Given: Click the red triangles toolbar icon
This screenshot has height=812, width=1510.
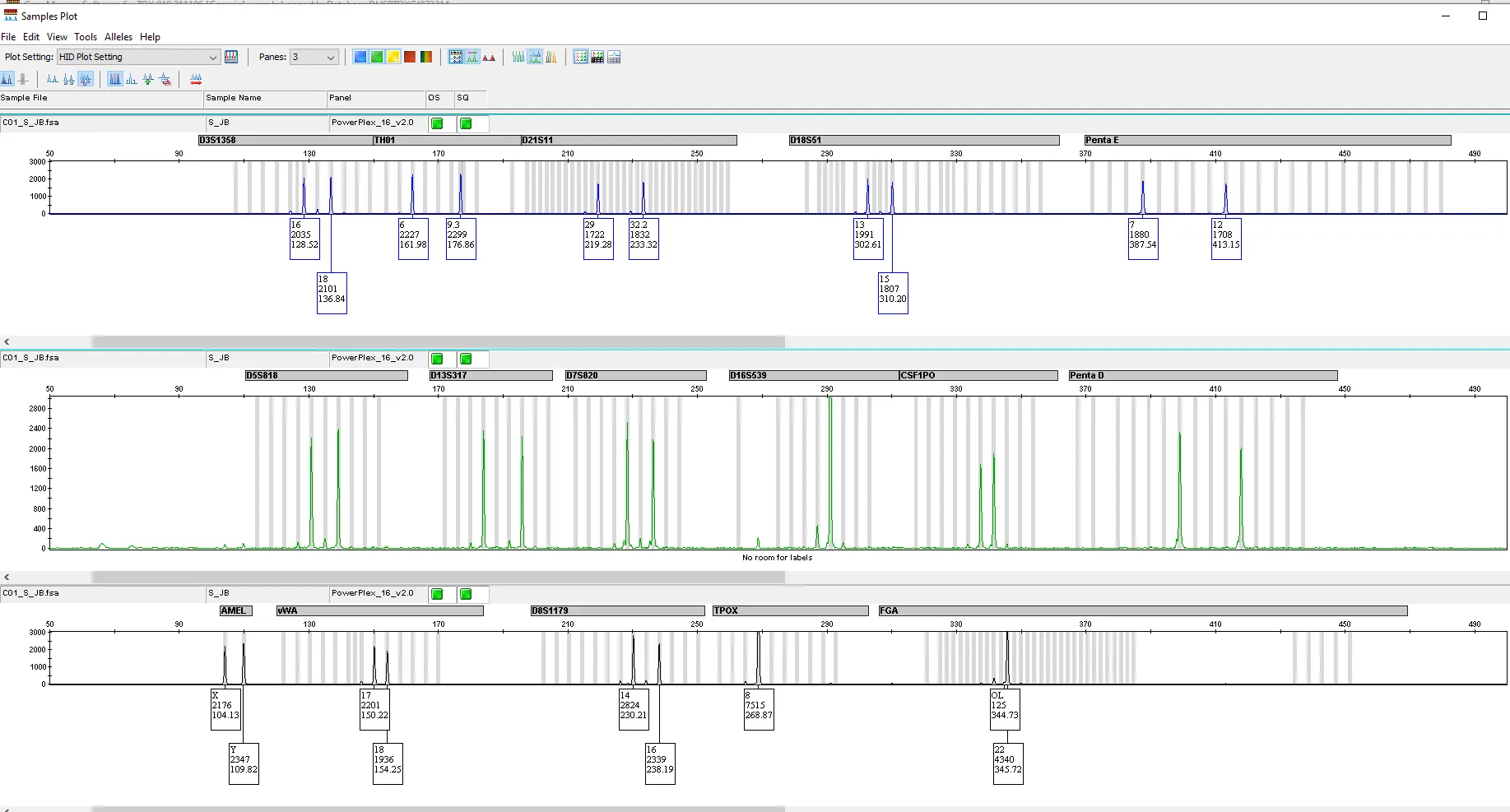Looking at the screenshot, I should tap(489, 57).
